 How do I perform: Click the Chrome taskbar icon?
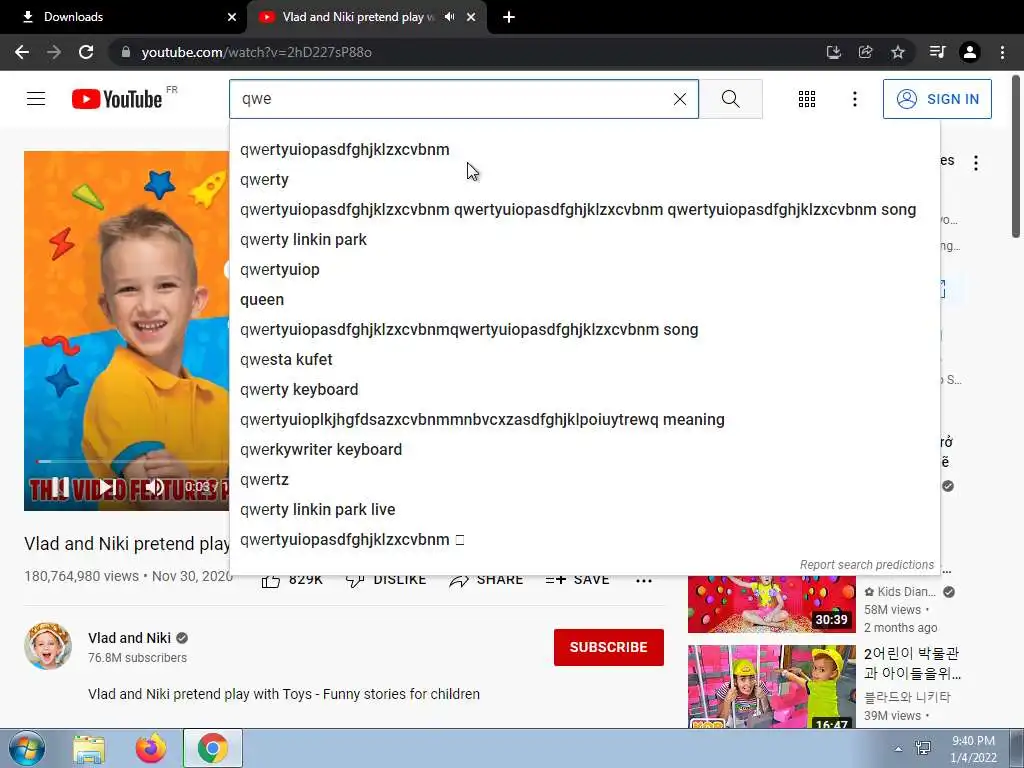pos(212,748)
